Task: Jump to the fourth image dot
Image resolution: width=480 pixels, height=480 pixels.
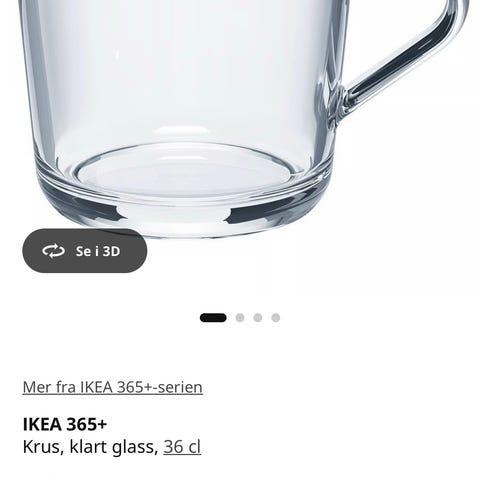Action: [x=276, y=318]
